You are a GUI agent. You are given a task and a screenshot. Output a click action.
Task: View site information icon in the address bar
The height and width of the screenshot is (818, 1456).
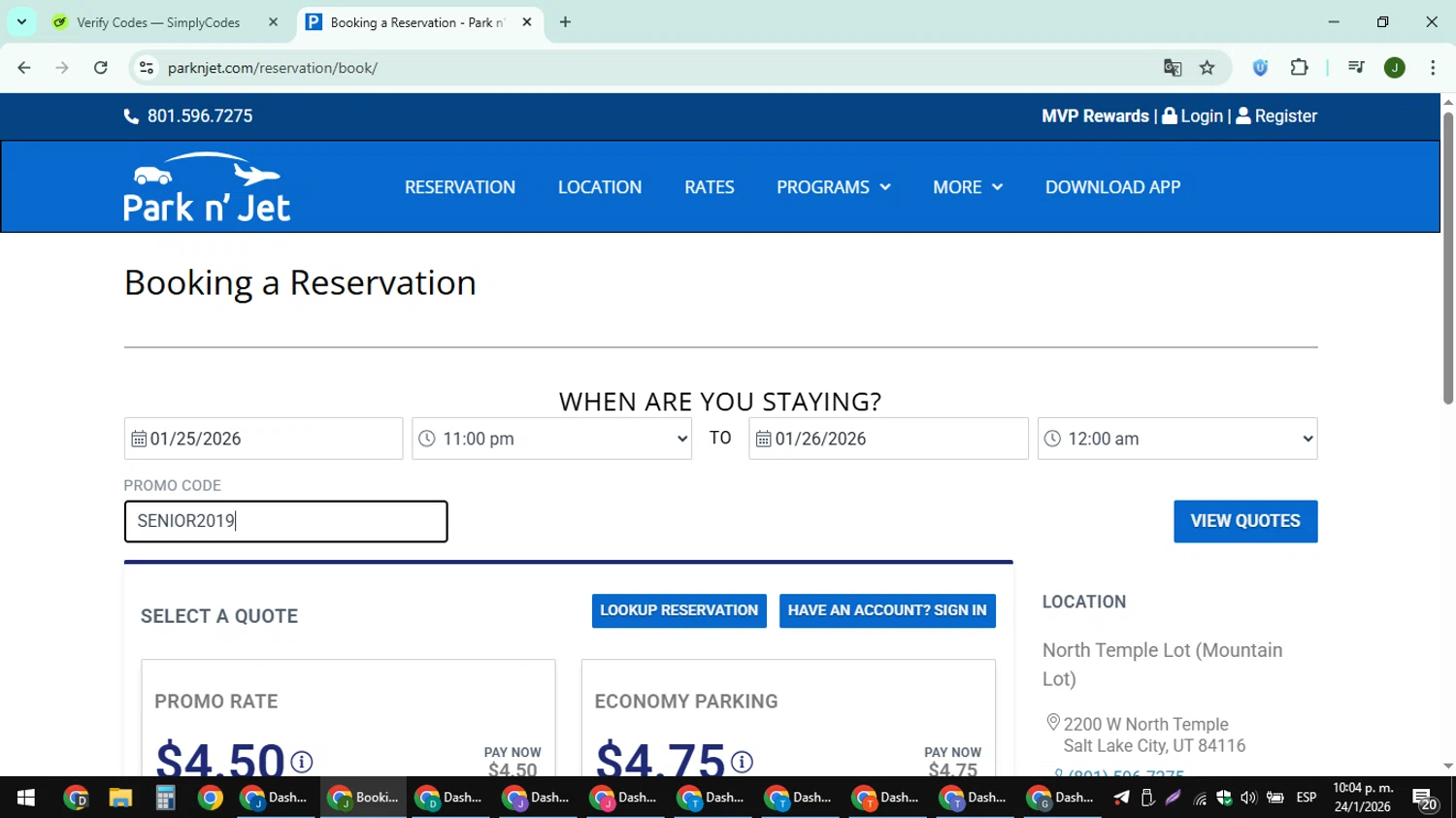(147, 68)
